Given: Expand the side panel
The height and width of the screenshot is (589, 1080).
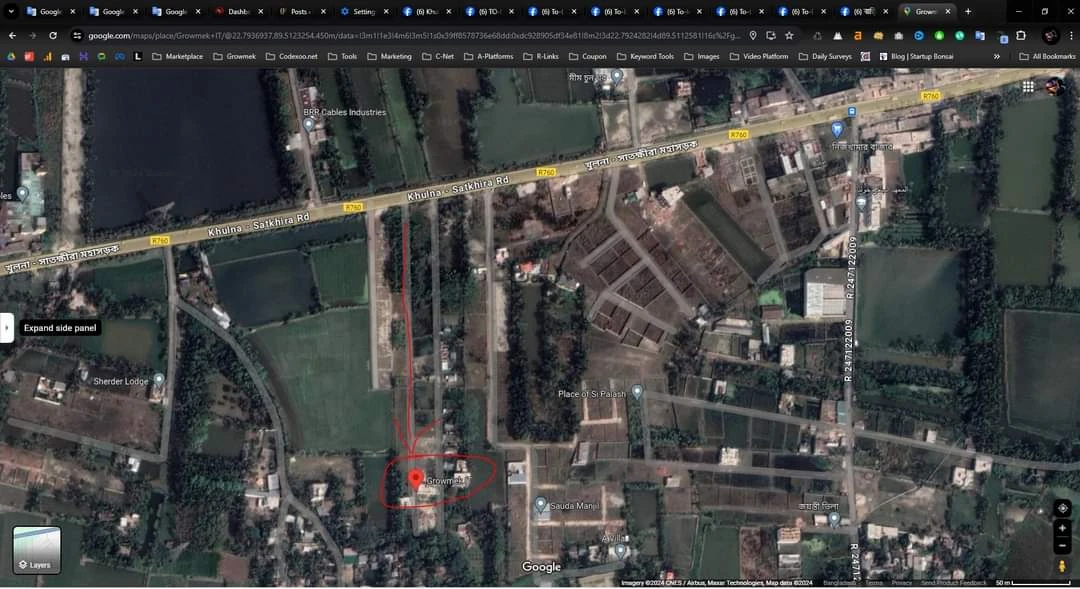Looking at the screenshot, I should (x=7, y=327).
